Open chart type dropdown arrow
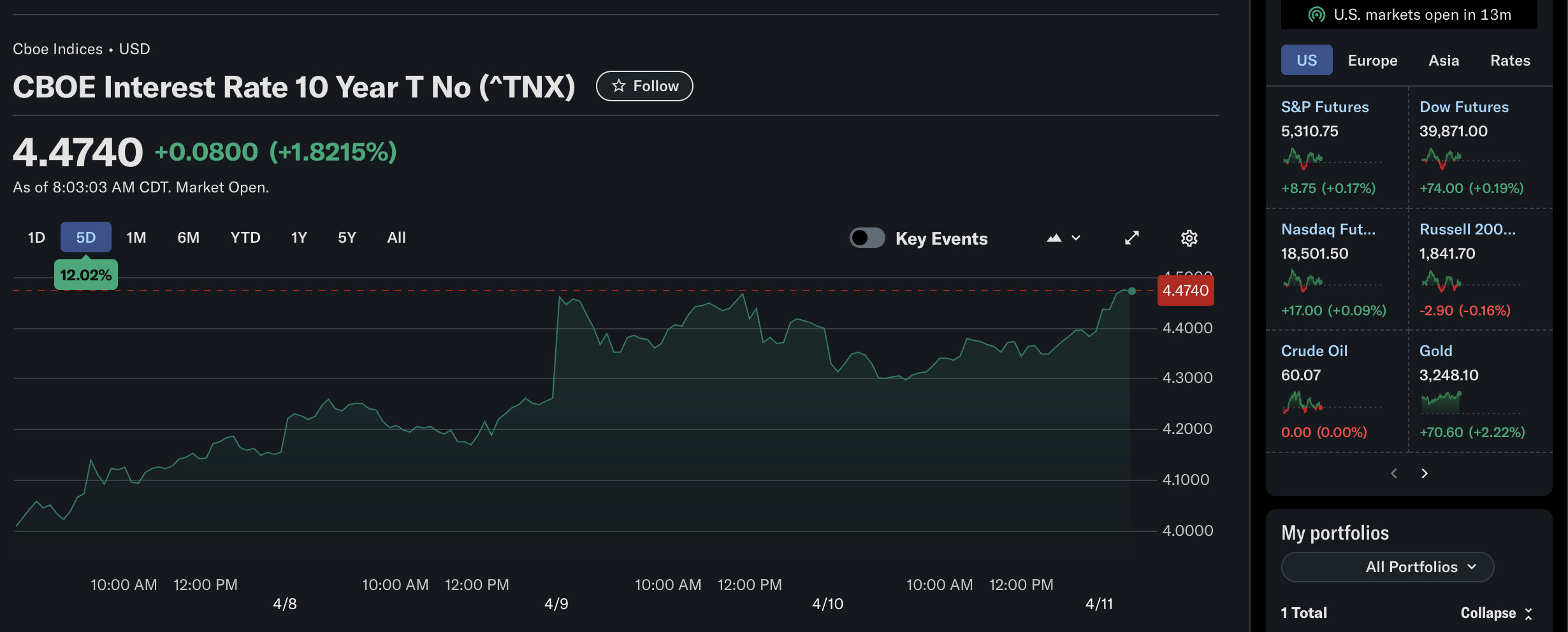The width and height of the screenshot is (1568, 632). coord(1076,238)
